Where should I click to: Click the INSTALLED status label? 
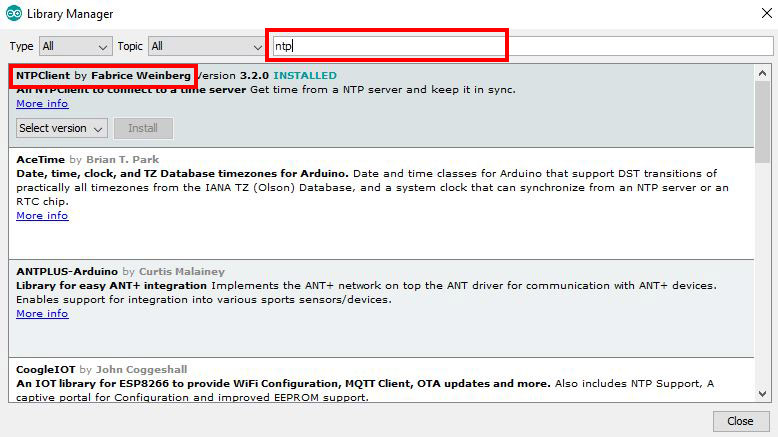click(305, 75)
